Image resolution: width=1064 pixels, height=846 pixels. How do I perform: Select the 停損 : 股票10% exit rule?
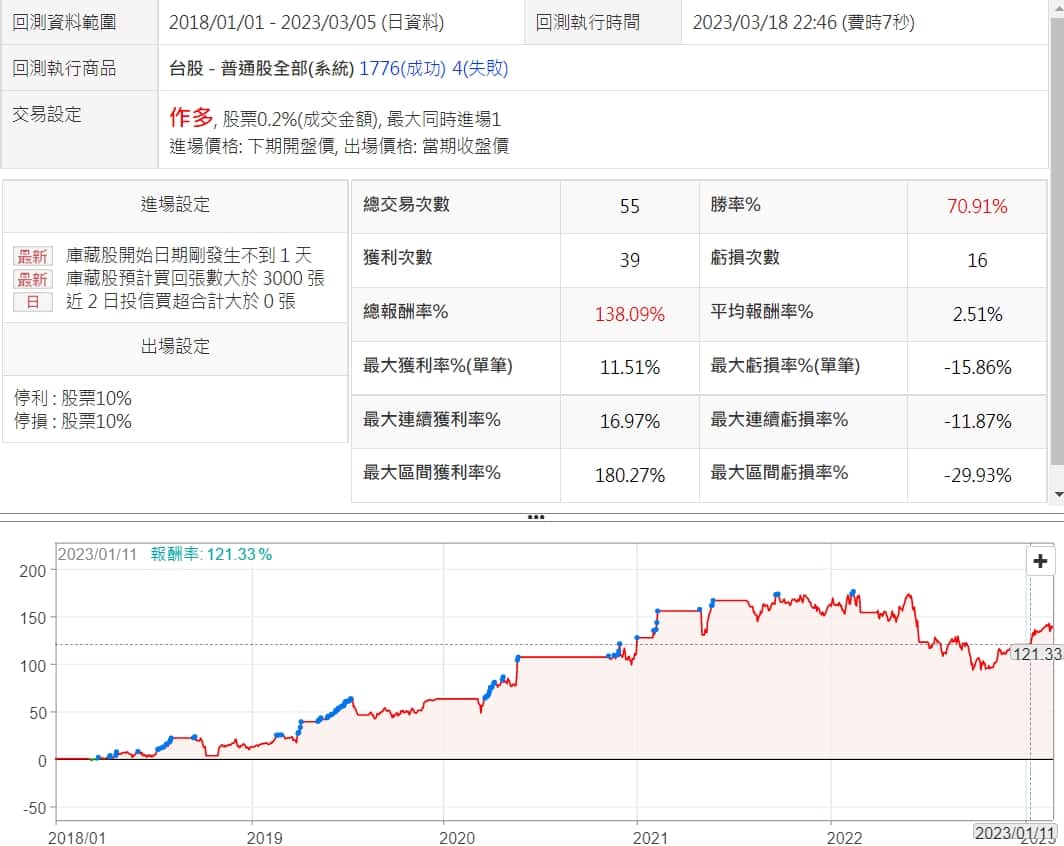pyautogui.click(x=73, y=421)
